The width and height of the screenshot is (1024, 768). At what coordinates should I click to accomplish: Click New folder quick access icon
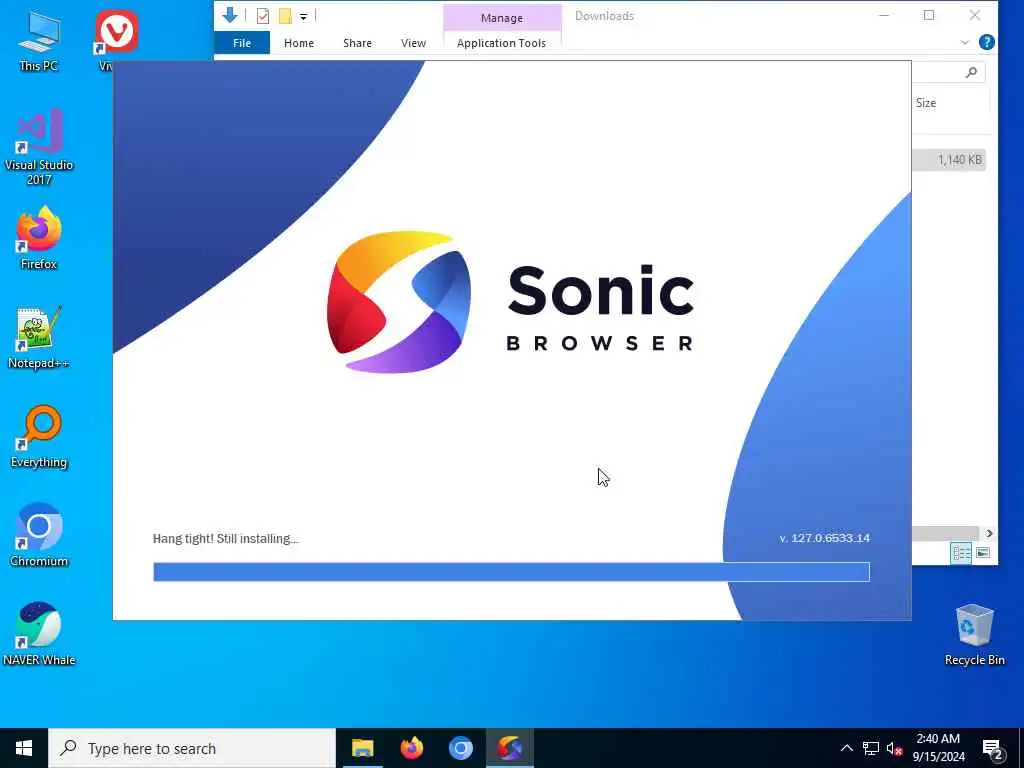click(x=285, y=16)
